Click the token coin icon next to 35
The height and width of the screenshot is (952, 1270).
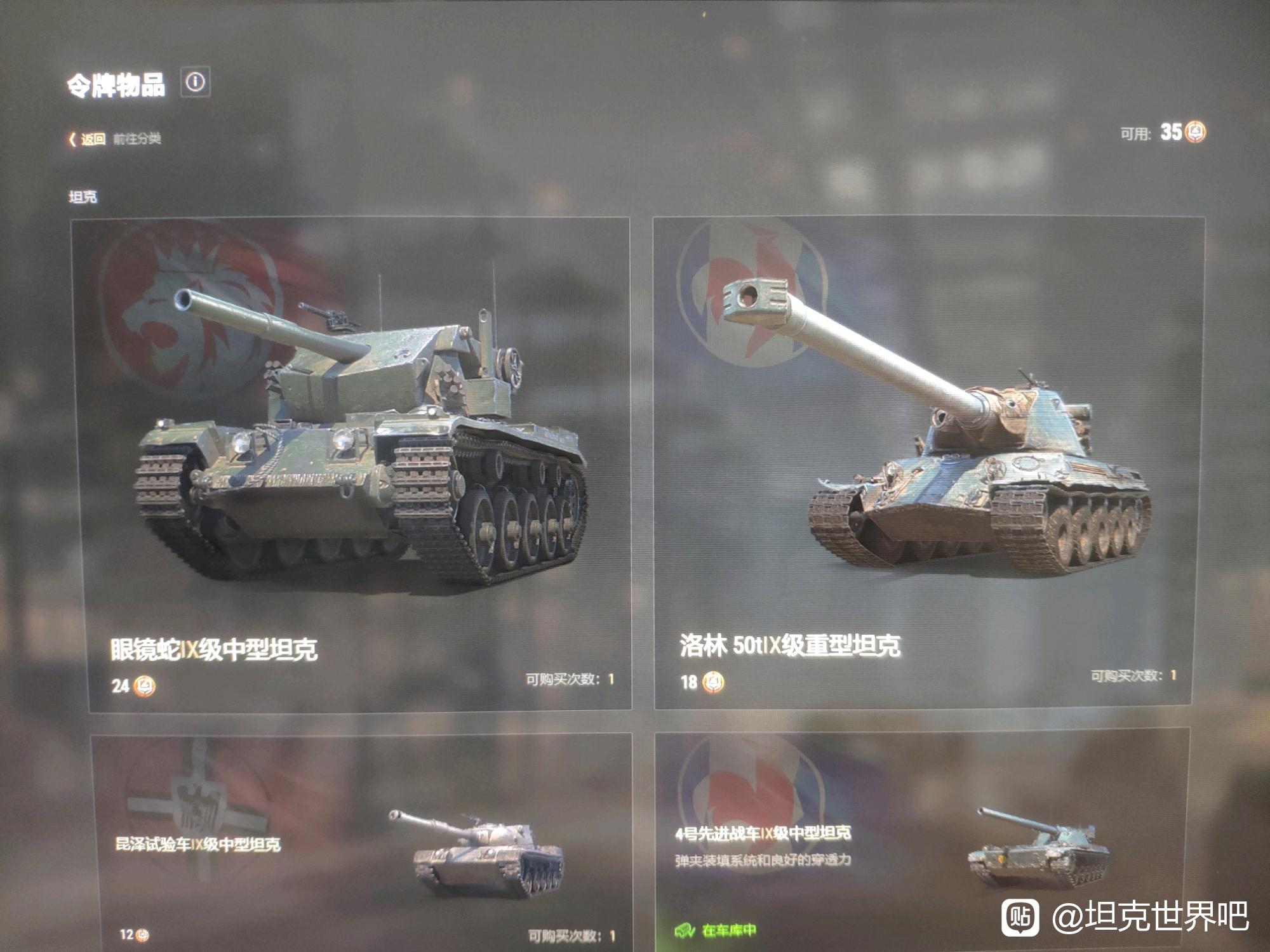tap(1195, 132)
